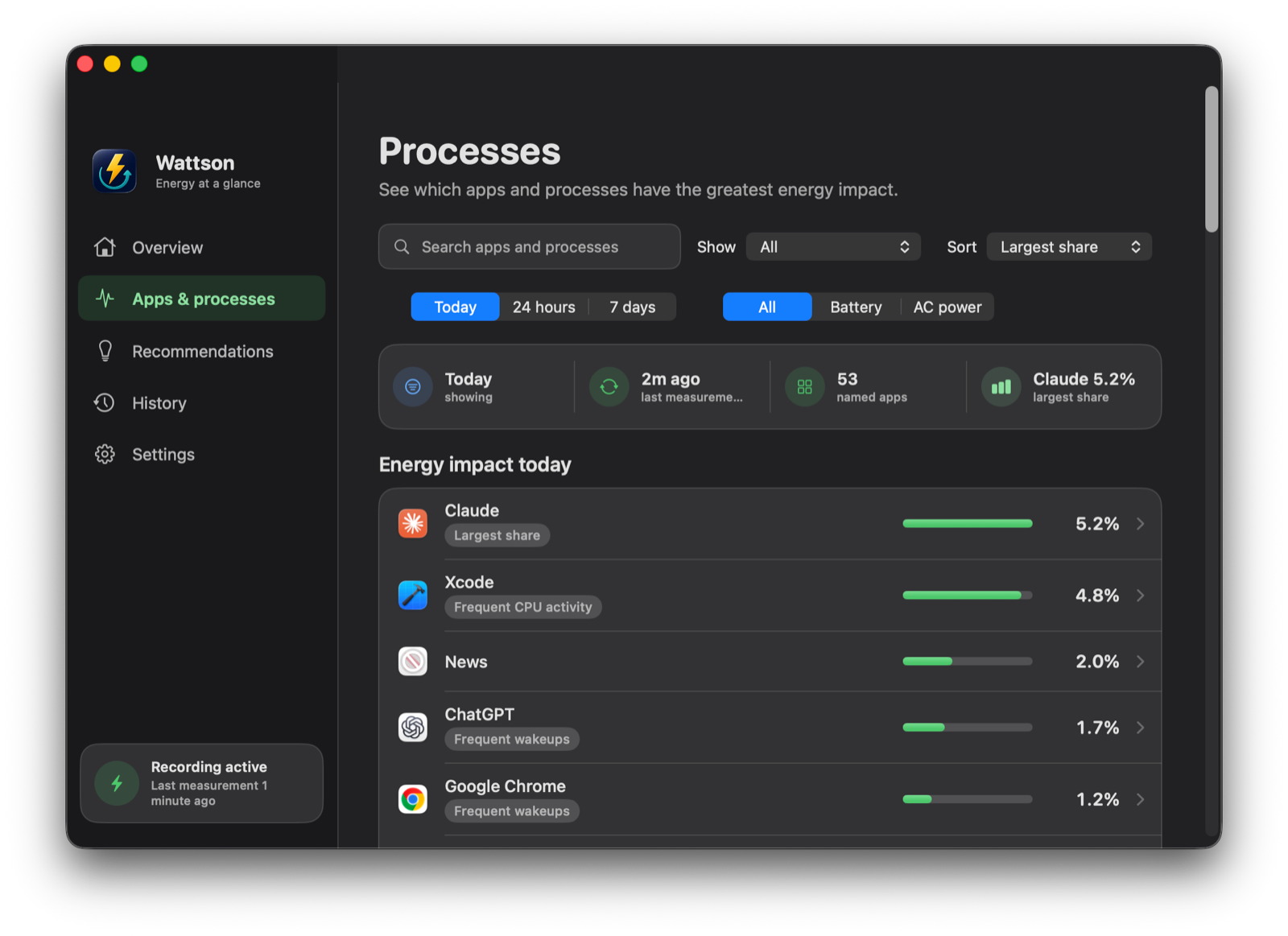This screenshot has width=1288, height=936.
Task: Click the Apps & processes pulse icon
Action: point(105,299)
